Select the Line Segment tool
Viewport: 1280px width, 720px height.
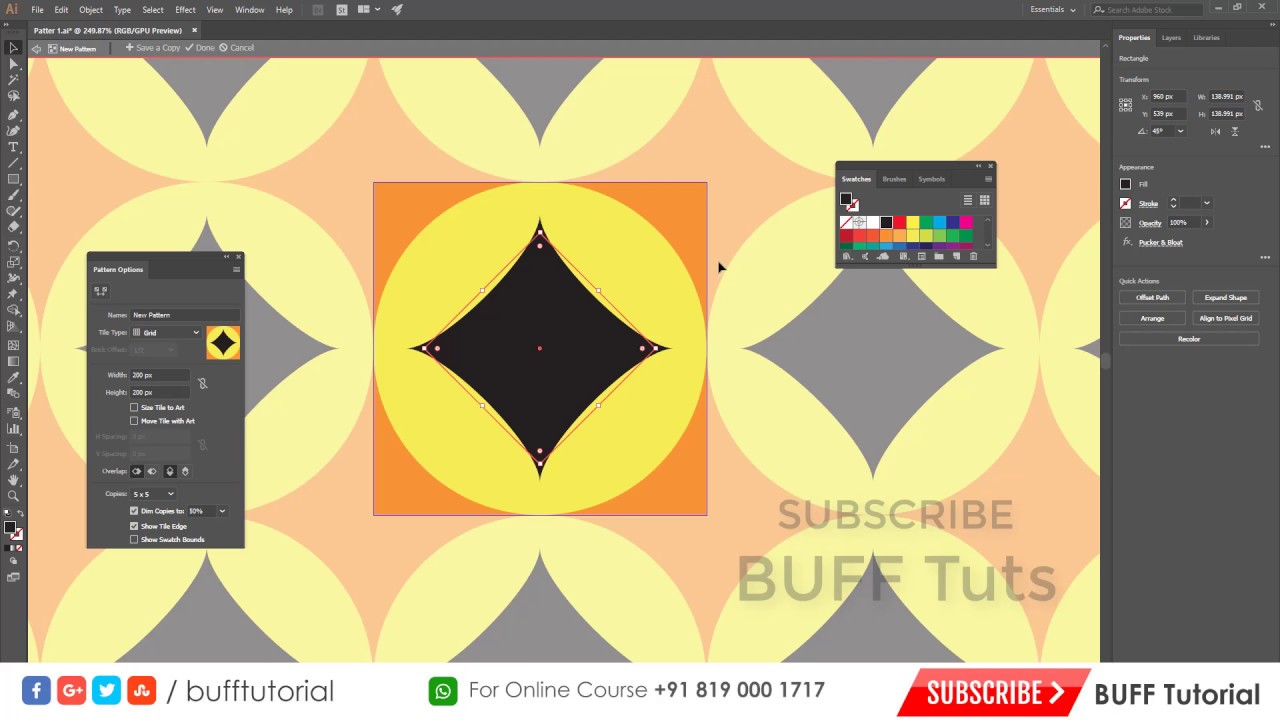[x=13, y=163]
